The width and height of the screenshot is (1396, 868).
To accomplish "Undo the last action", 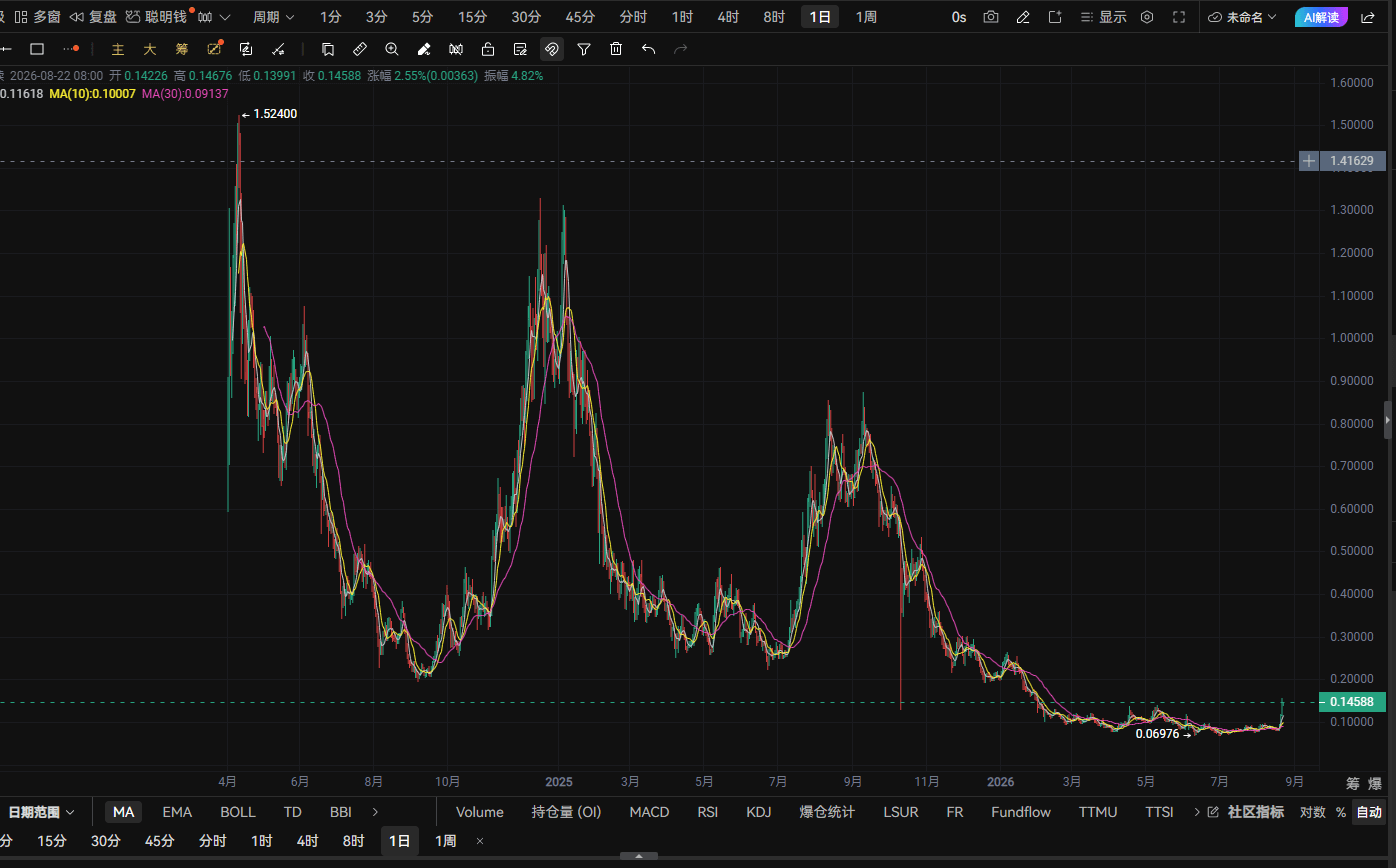I will click(x=648, y=49).
